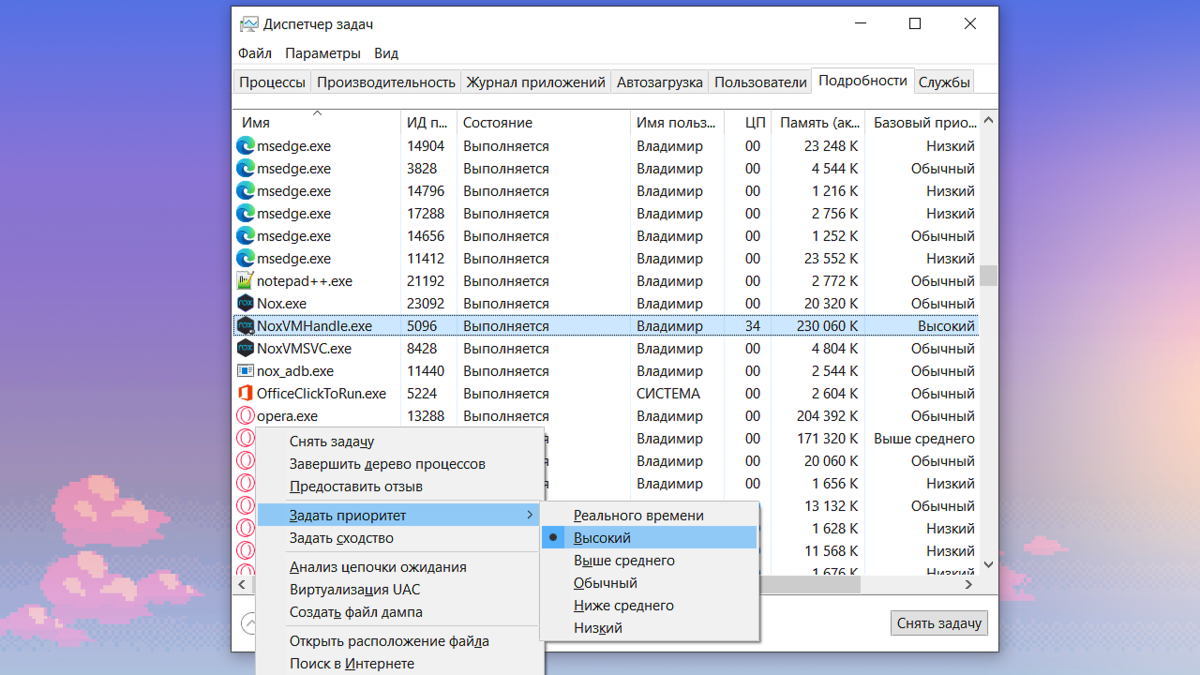Choose Анализ цепочки ожидания
The height and width of the screenshot is (675, 1200).
pyautogui.click(x=400, y=567)
